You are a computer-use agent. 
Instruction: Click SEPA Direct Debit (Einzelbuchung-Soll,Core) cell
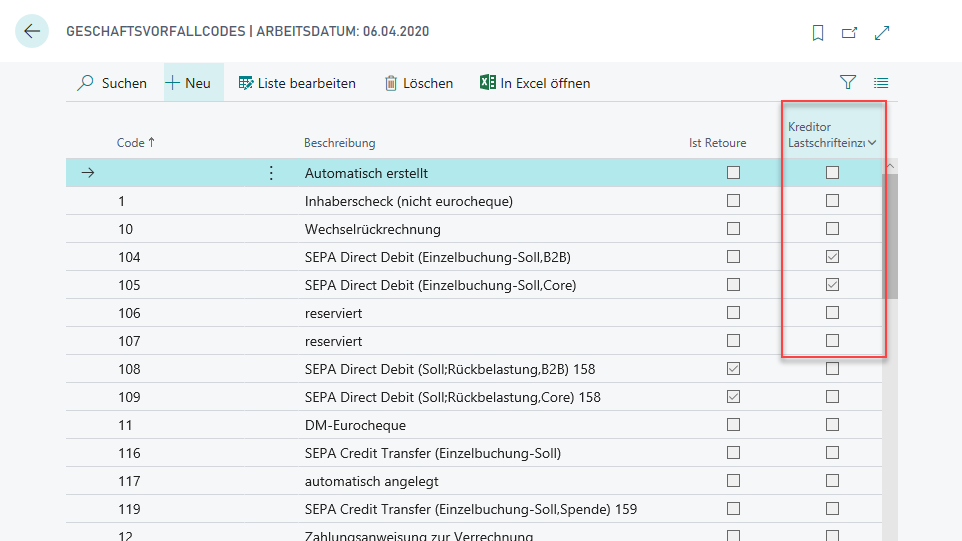coord(441,285)
